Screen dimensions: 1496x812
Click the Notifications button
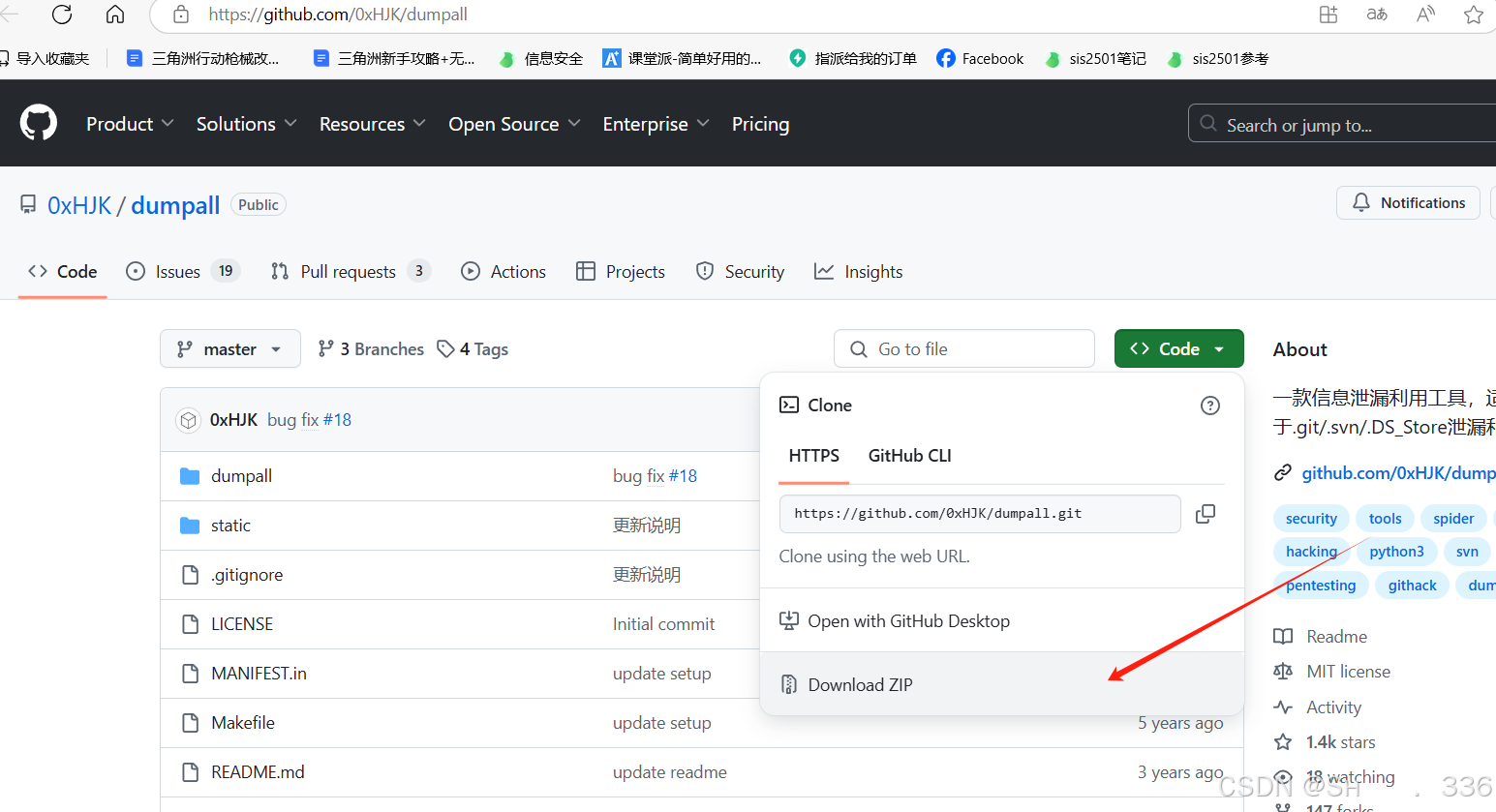tap(1409, 203)
